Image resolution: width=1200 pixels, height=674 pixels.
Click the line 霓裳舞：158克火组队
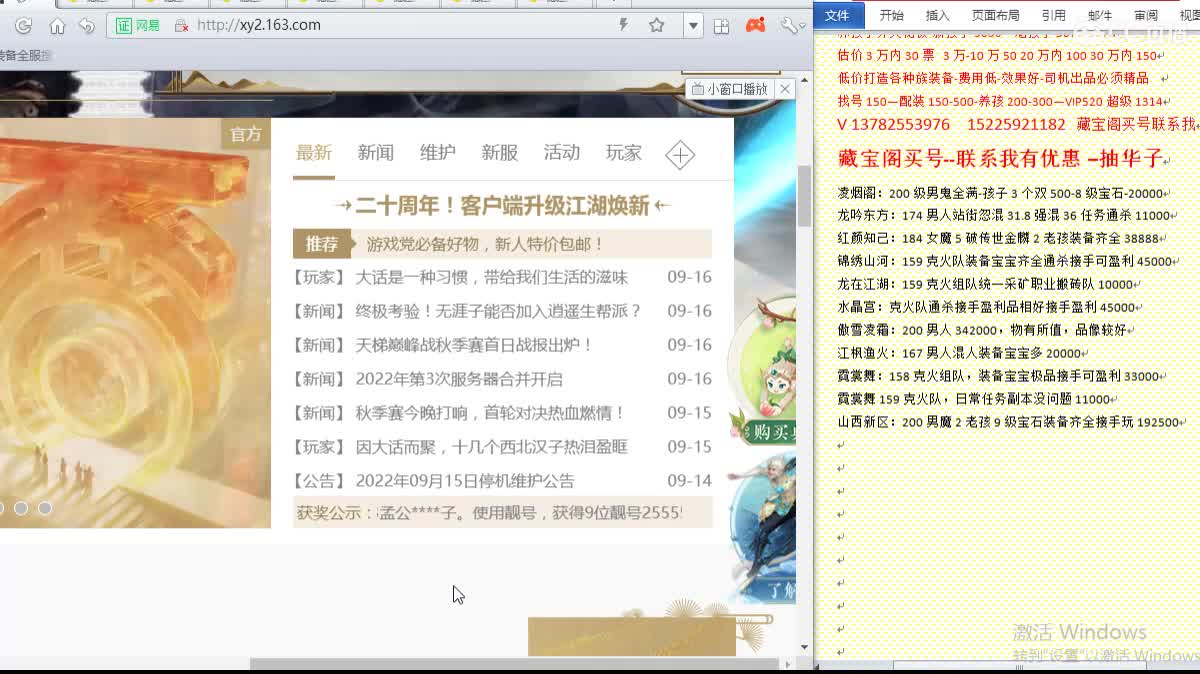pos(998,377)
